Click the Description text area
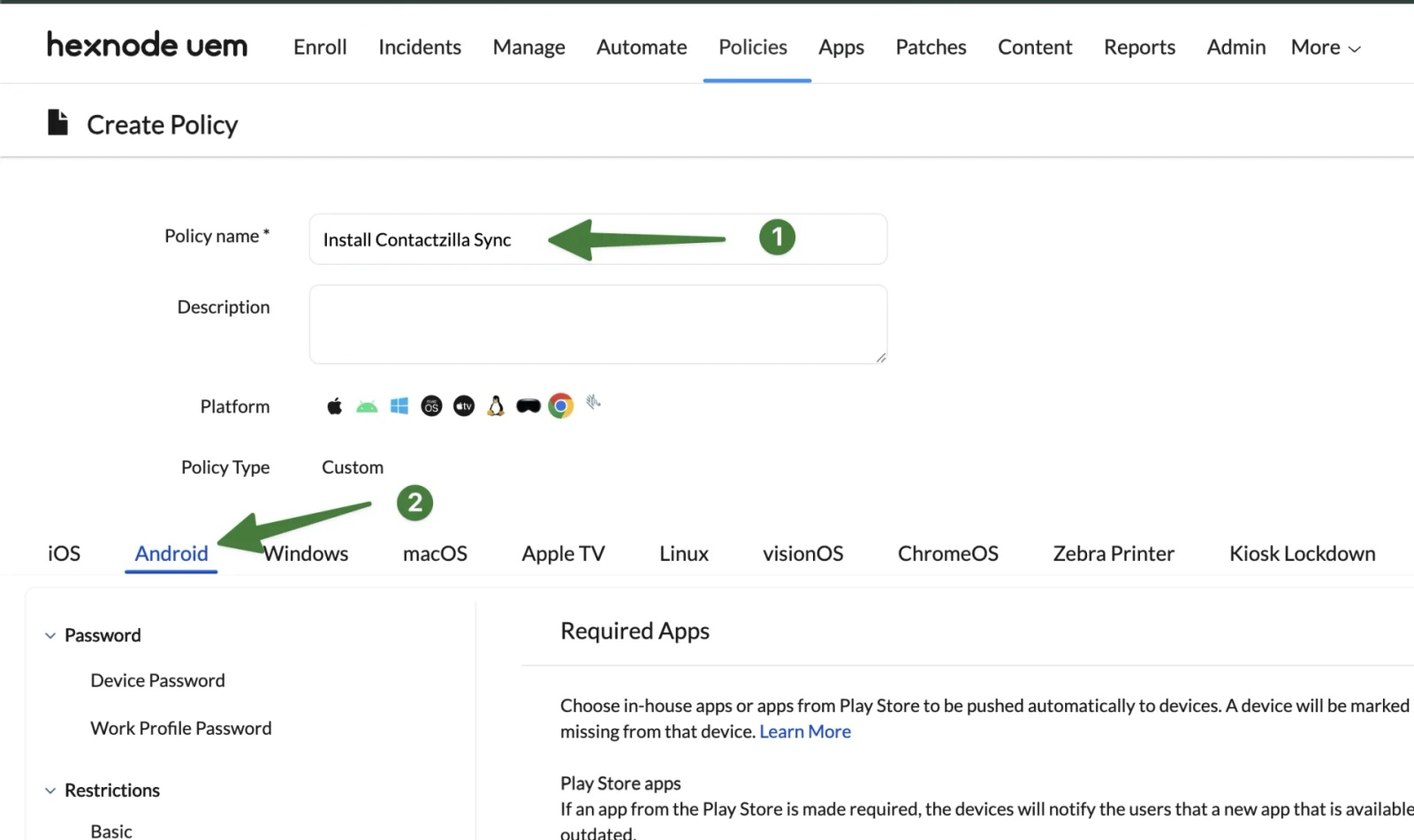Image resolution: width=1414 pixels, height=840 pixels. [598, 324]
